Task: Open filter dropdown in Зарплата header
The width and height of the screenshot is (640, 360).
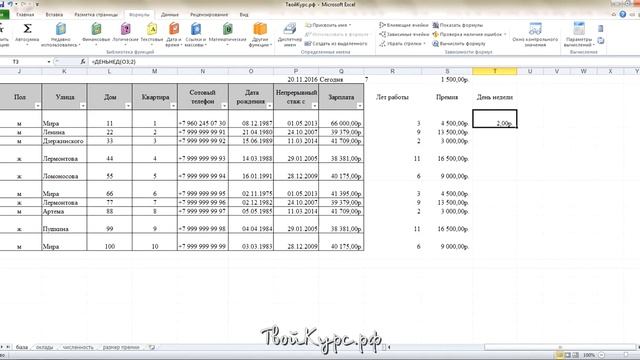Action: [359, 106]
